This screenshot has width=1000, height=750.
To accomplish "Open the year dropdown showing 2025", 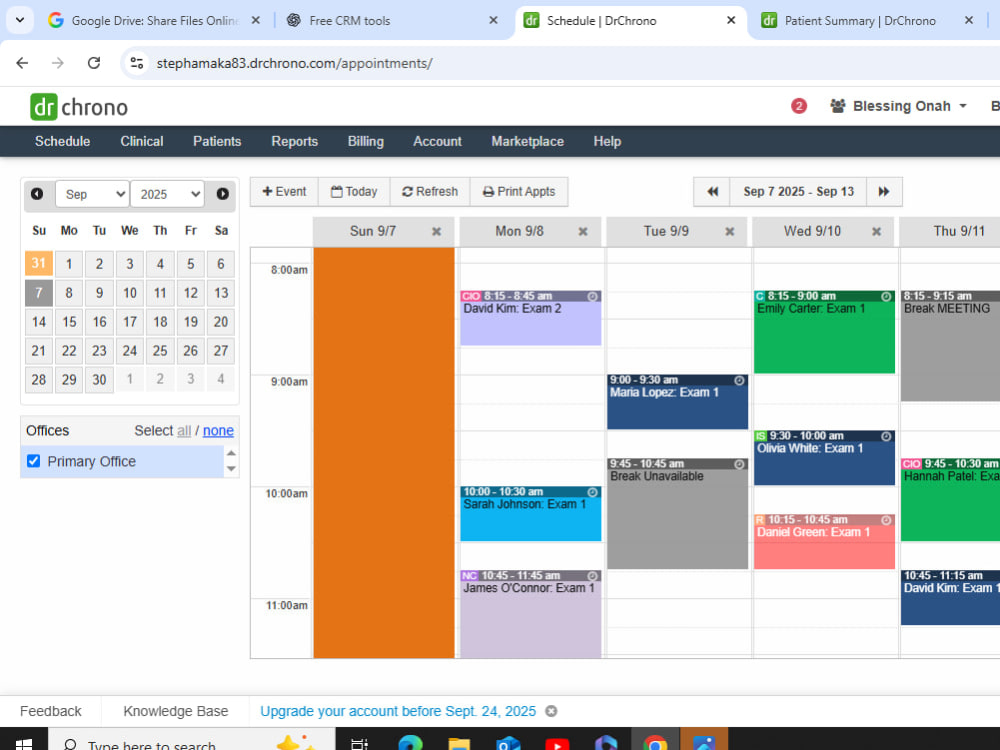I will [x=167, y=194].
